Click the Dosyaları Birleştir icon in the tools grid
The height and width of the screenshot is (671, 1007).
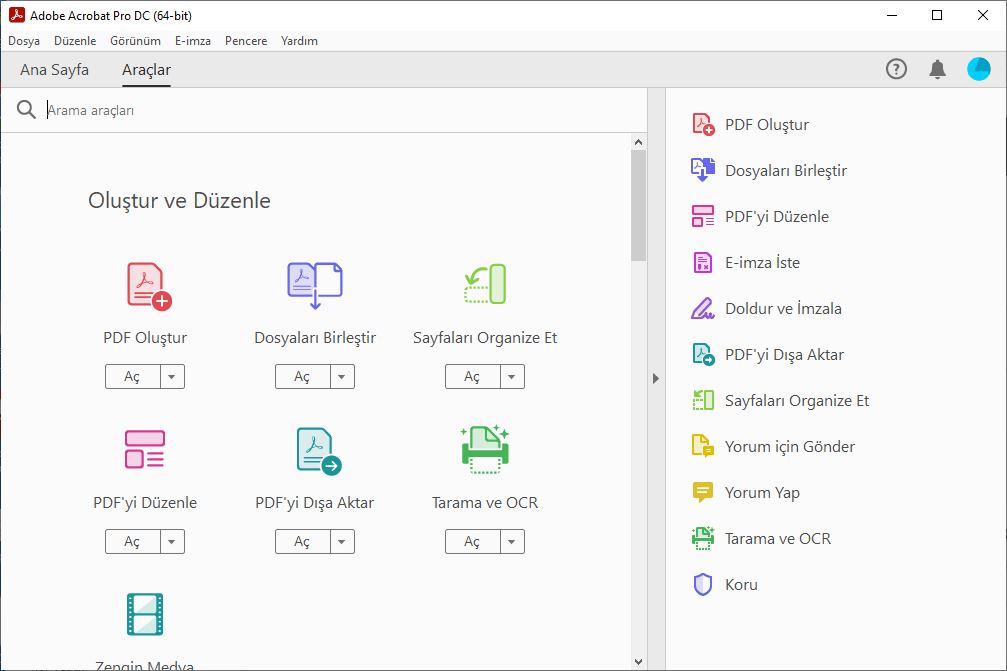tap(315, 286)
